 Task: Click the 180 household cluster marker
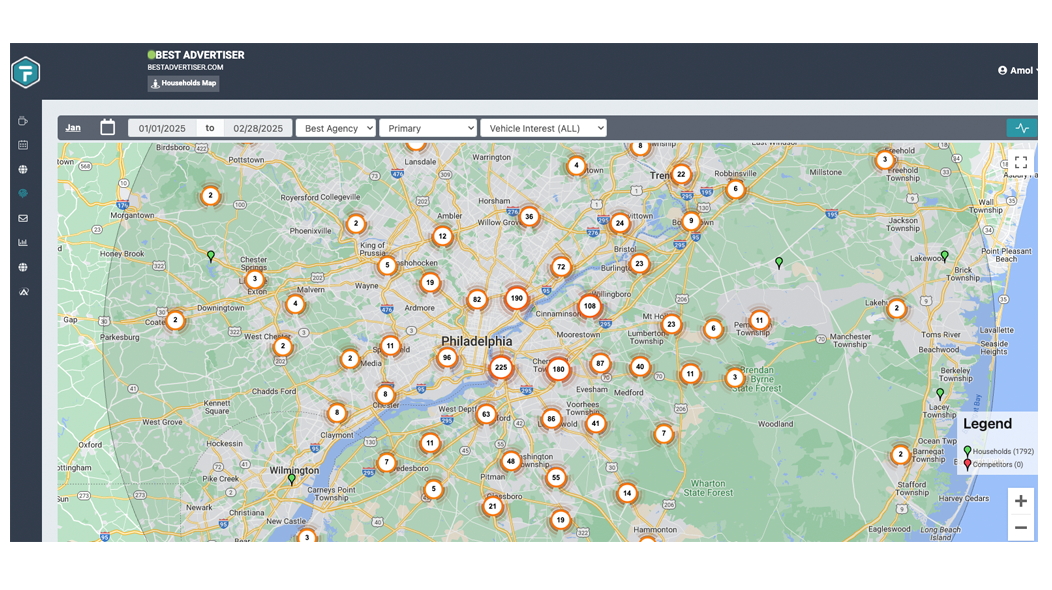pos(558,369)
